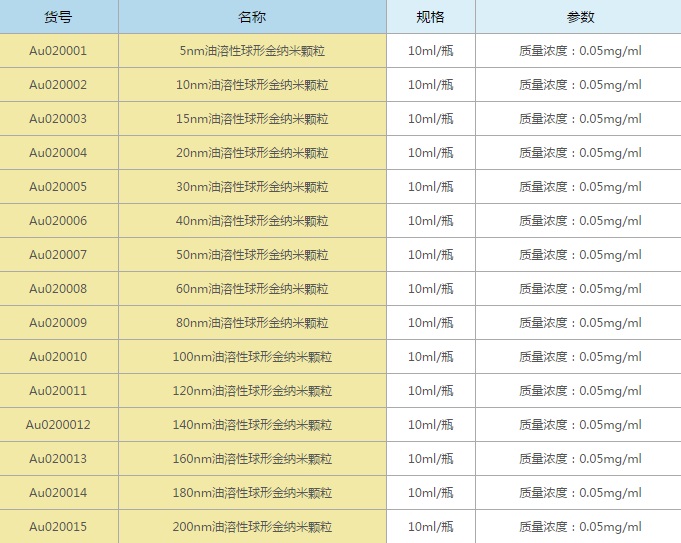The width and height of the screenshot is (681, 543).
Task: Open 200nm油溶性球形金纳米颗粒 product name
Action: (252, 527)
